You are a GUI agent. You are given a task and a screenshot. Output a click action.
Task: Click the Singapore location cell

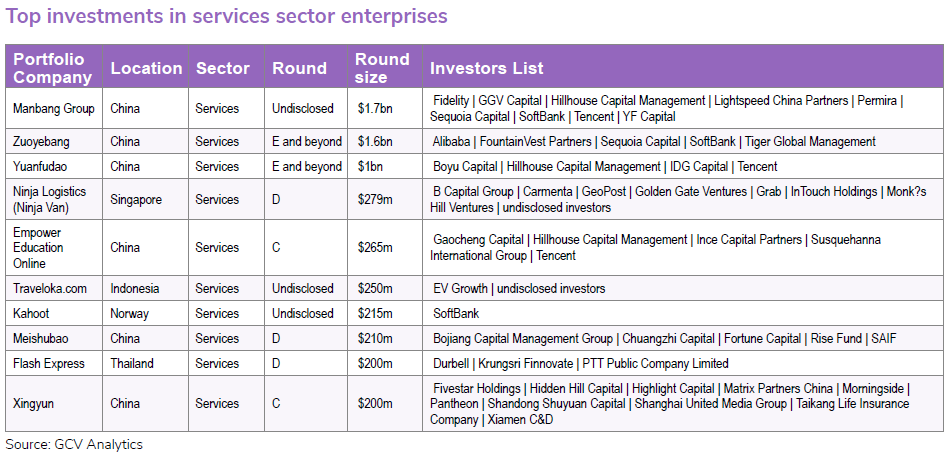136,199
